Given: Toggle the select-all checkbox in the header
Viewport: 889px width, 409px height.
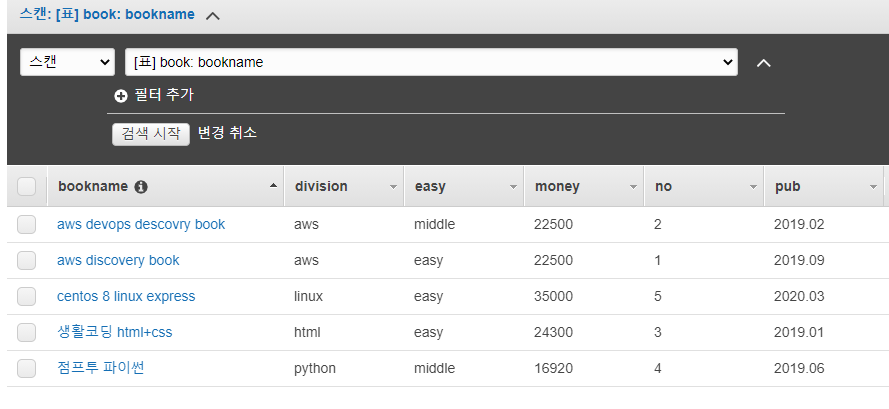Looking at the screenshot, I should coord(27,187).
